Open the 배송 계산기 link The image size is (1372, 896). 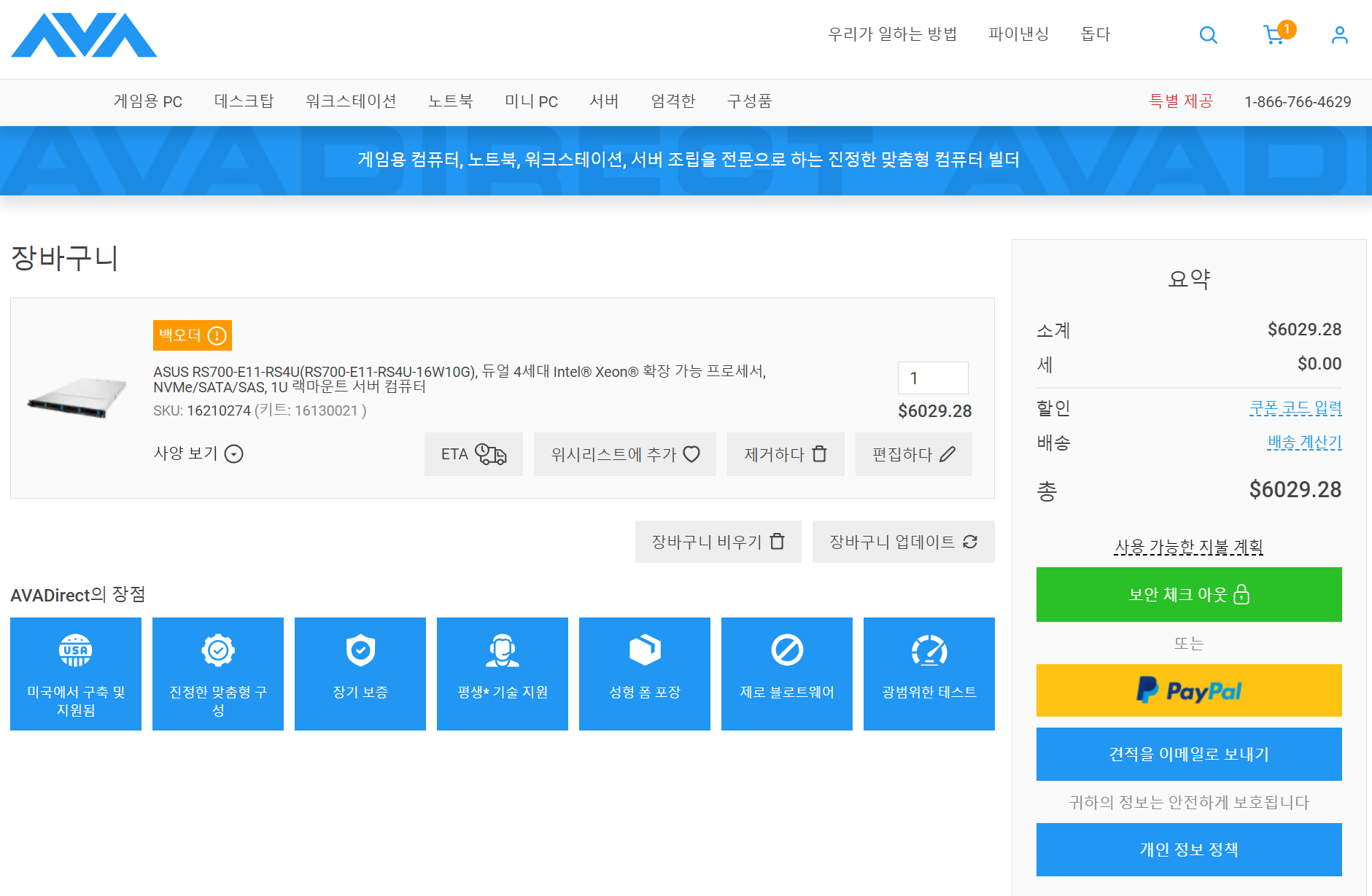[x=1304, y=442]
